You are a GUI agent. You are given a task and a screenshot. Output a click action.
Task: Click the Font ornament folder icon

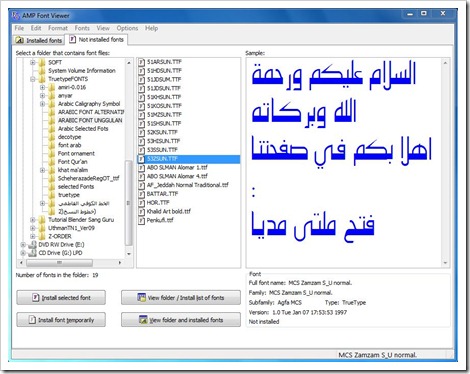click(51, 154)
